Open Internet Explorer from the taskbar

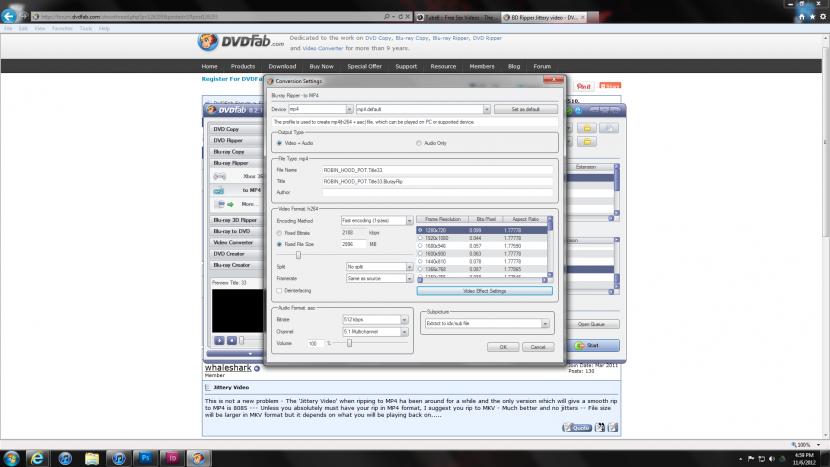[x=37, y=458]
